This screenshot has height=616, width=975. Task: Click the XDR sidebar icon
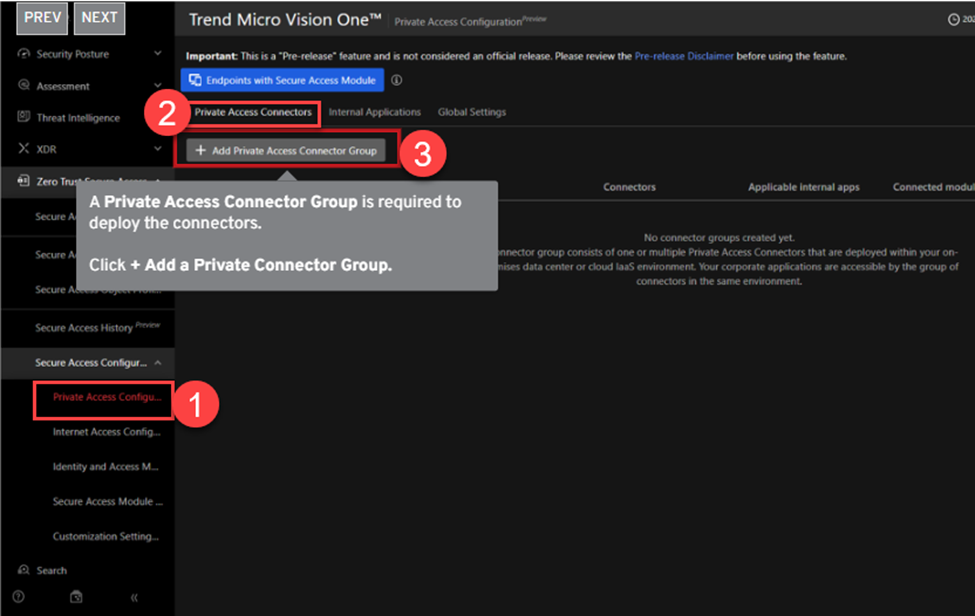pyautogui.click(x=24, y=149)
